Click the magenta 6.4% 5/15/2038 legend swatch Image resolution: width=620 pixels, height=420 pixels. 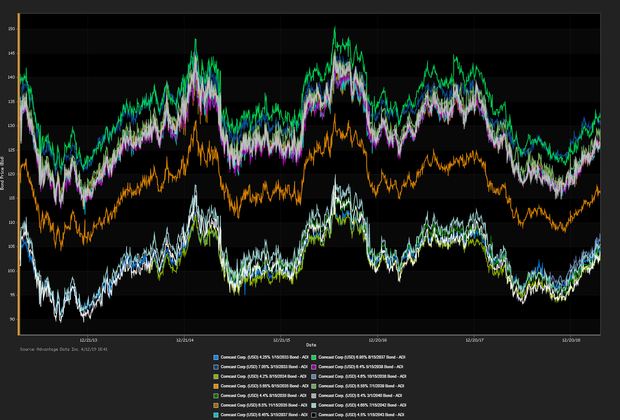[x=314, y=367]
